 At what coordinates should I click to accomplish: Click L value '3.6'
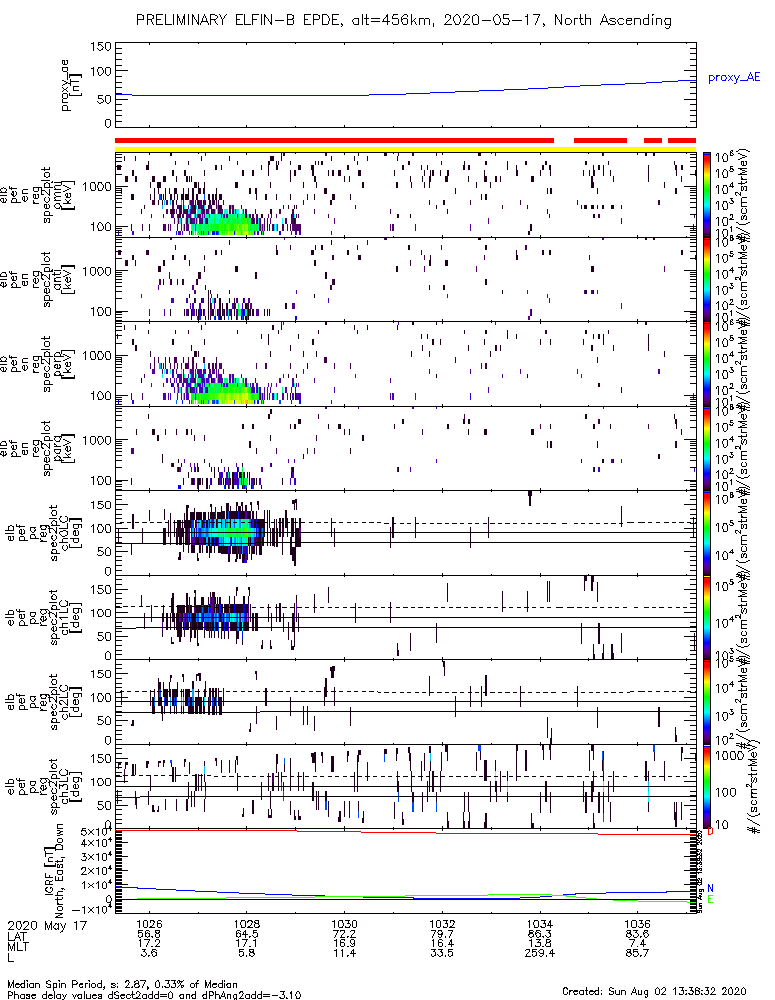click(149, 953)
